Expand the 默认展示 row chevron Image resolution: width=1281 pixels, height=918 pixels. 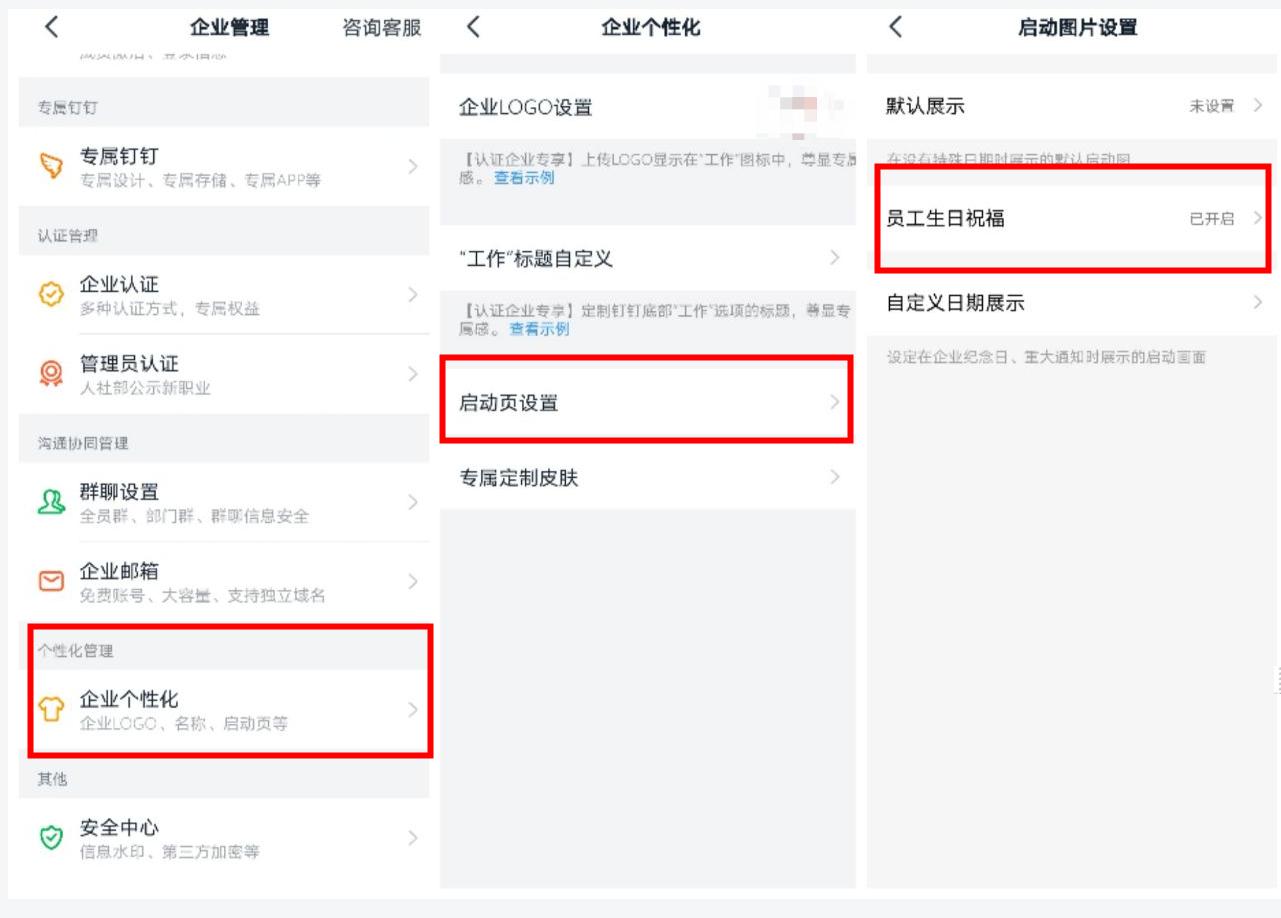pos(1256,104)
